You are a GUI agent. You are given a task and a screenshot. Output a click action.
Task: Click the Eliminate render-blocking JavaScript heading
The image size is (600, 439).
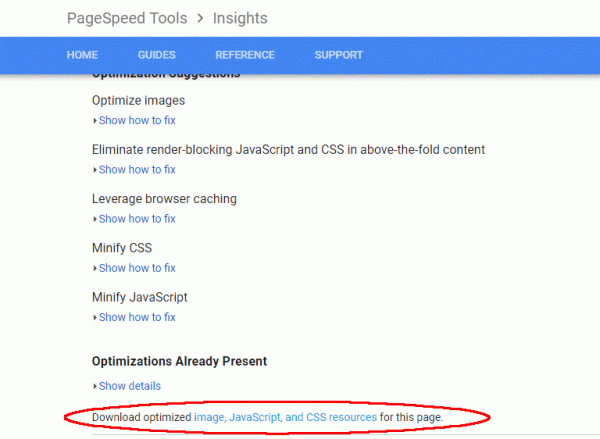pyautogui.click(x=288, y=149)
